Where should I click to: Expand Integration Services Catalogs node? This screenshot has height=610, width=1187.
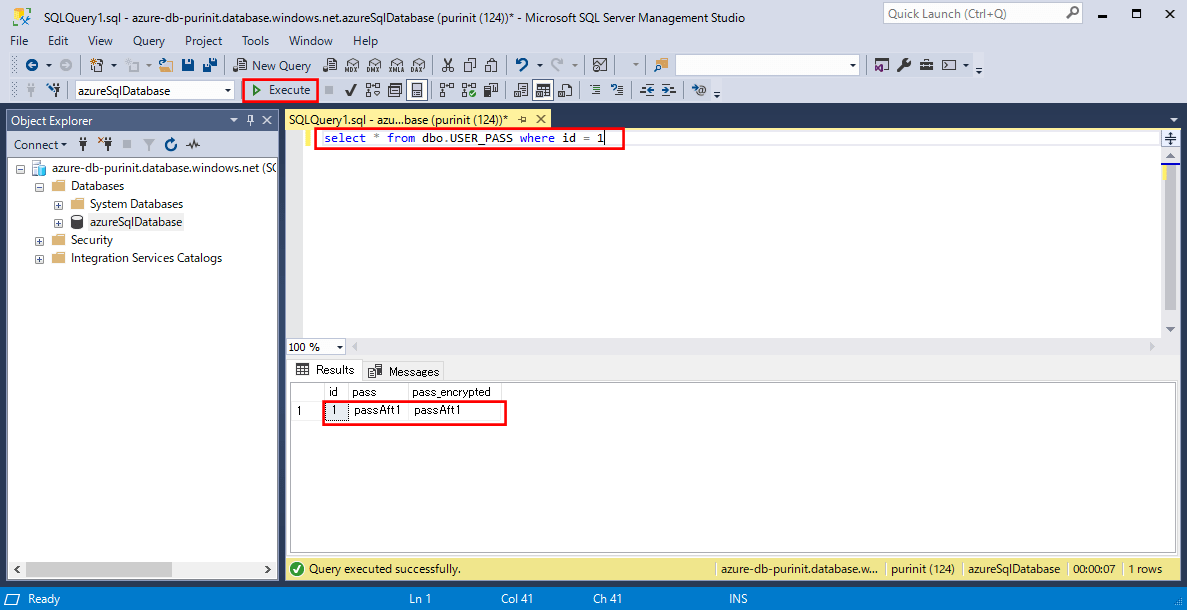[39, 259]
